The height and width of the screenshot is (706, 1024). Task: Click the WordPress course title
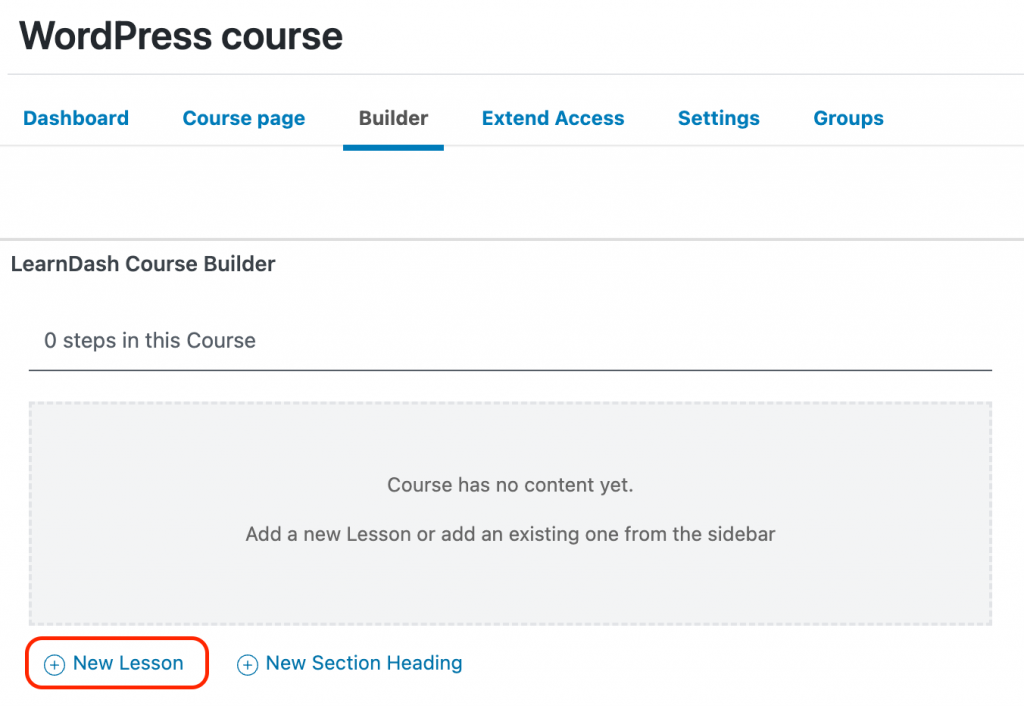click(180, 35)
